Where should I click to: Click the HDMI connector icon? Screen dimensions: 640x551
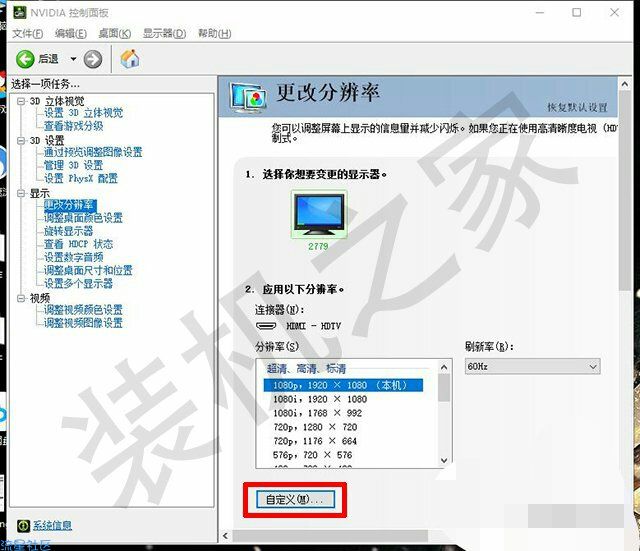pyautogui.click(x=266, y=326)
